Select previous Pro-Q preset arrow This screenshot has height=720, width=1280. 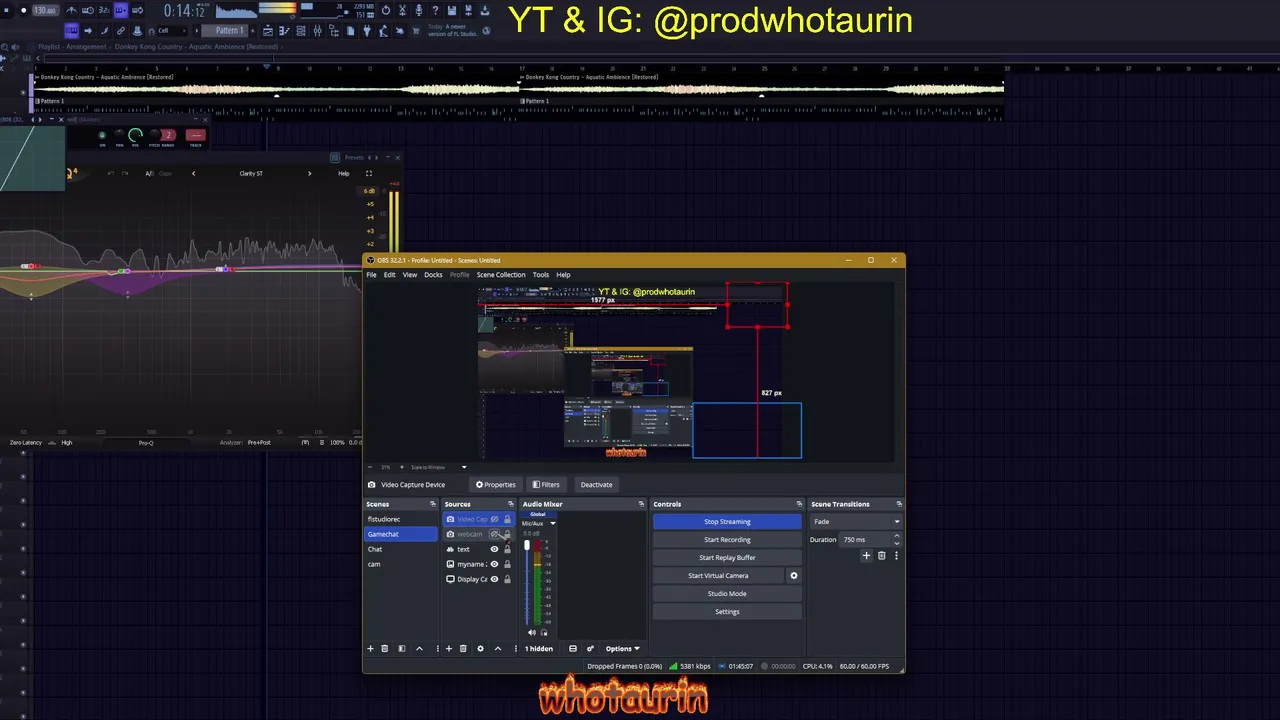coord(193,174)
